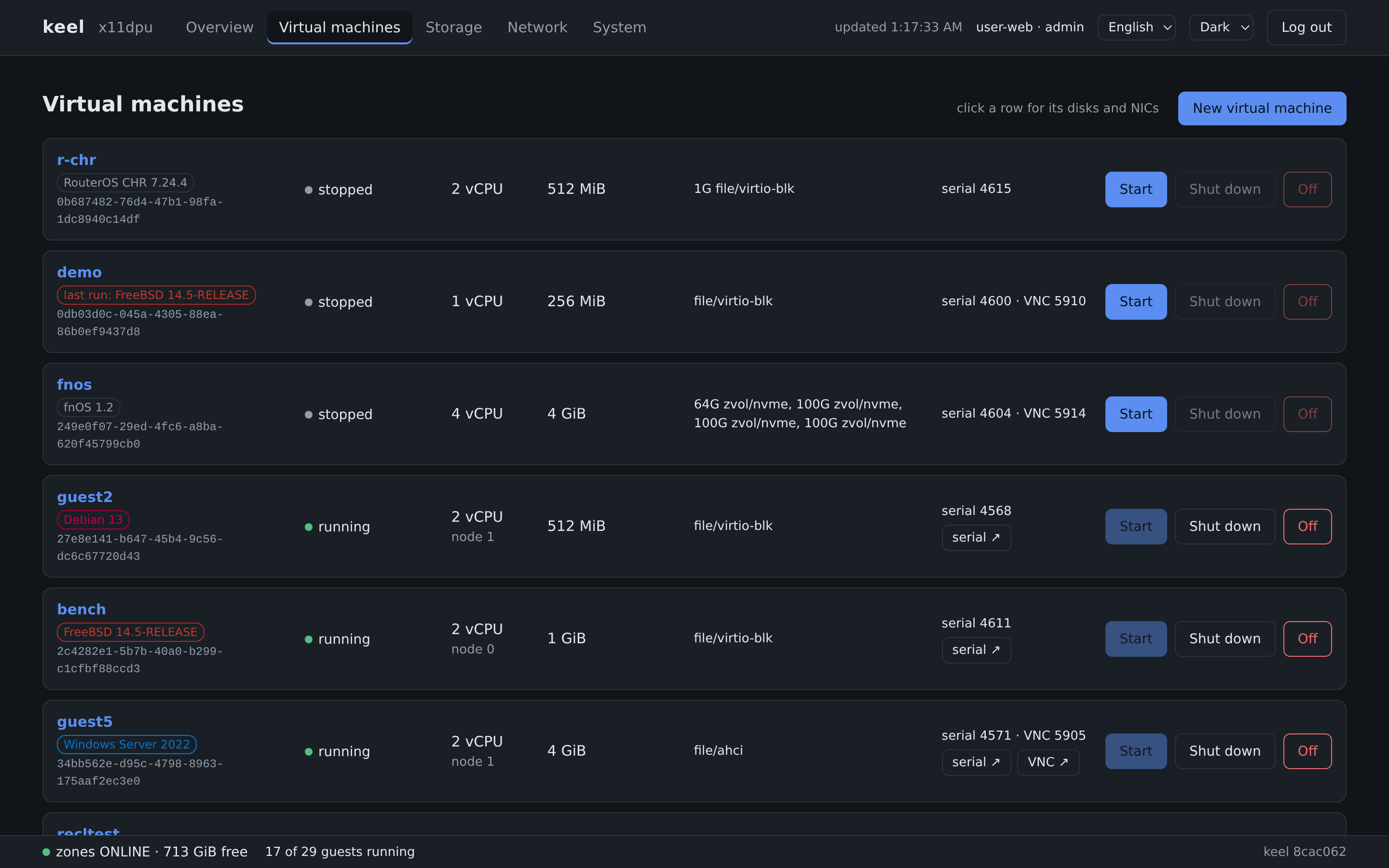The height and width of the screenshot is (868, 1389).
Task: Click the 256 MiB memory value
Action: pos(576,301)
